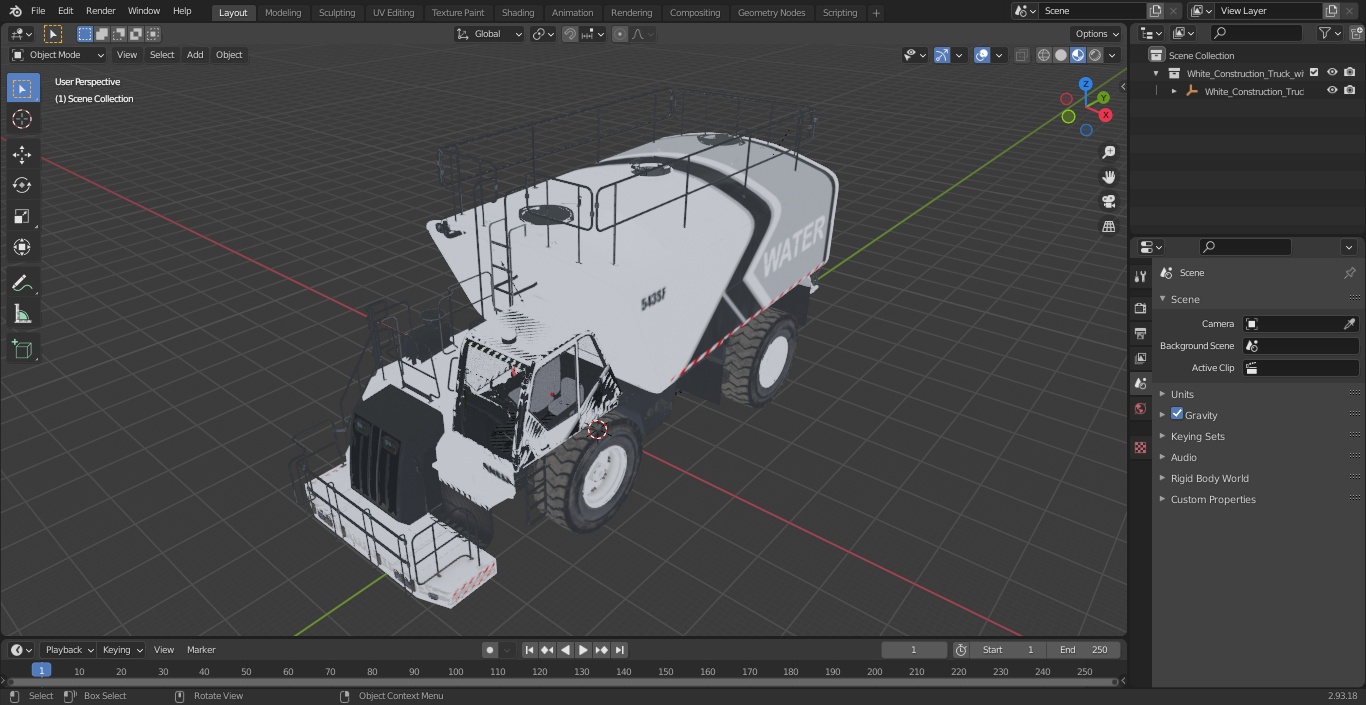Click the viewport zoom magnifier icon
This screenshot has height=705, width=1366.
coord(1109,152)
